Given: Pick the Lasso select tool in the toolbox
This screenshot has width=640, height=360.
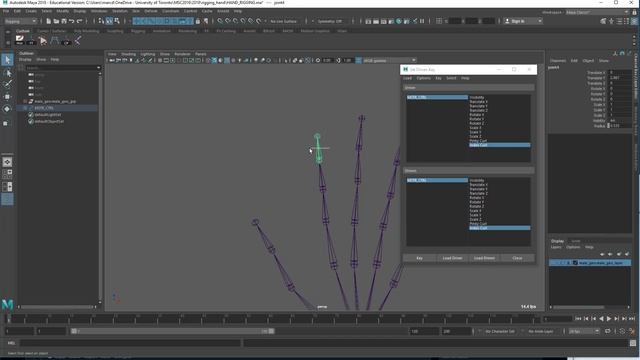Looking at the screenshot, I should pos(7,73).
